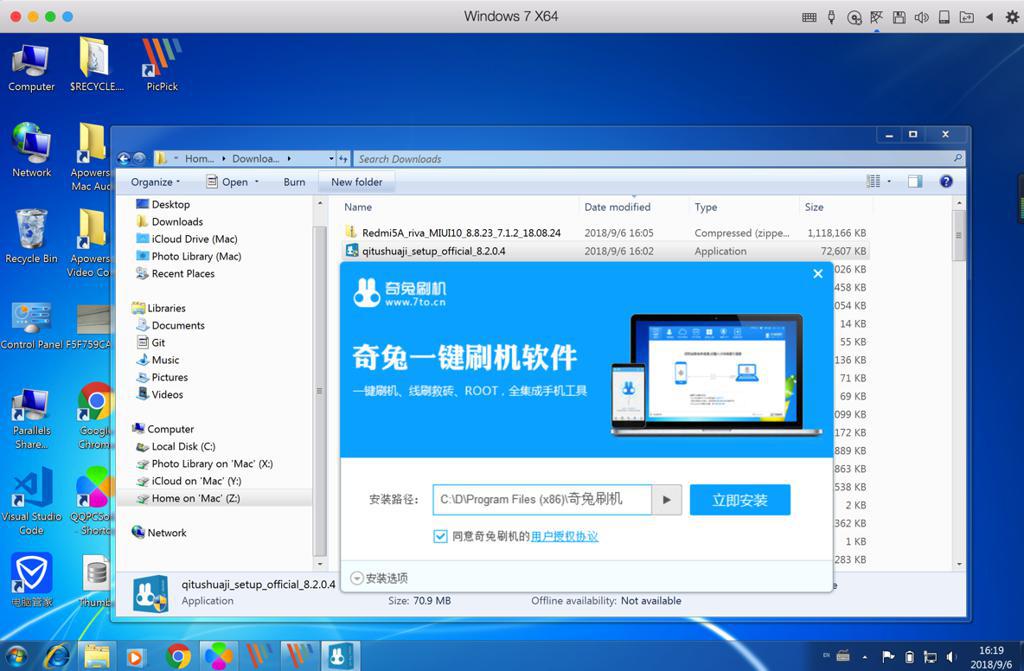Image resolution: width=1024 pixels, height=671 pixels.
Task: Select Local Disk (C:) in sidebar
Action: (183, 447)
